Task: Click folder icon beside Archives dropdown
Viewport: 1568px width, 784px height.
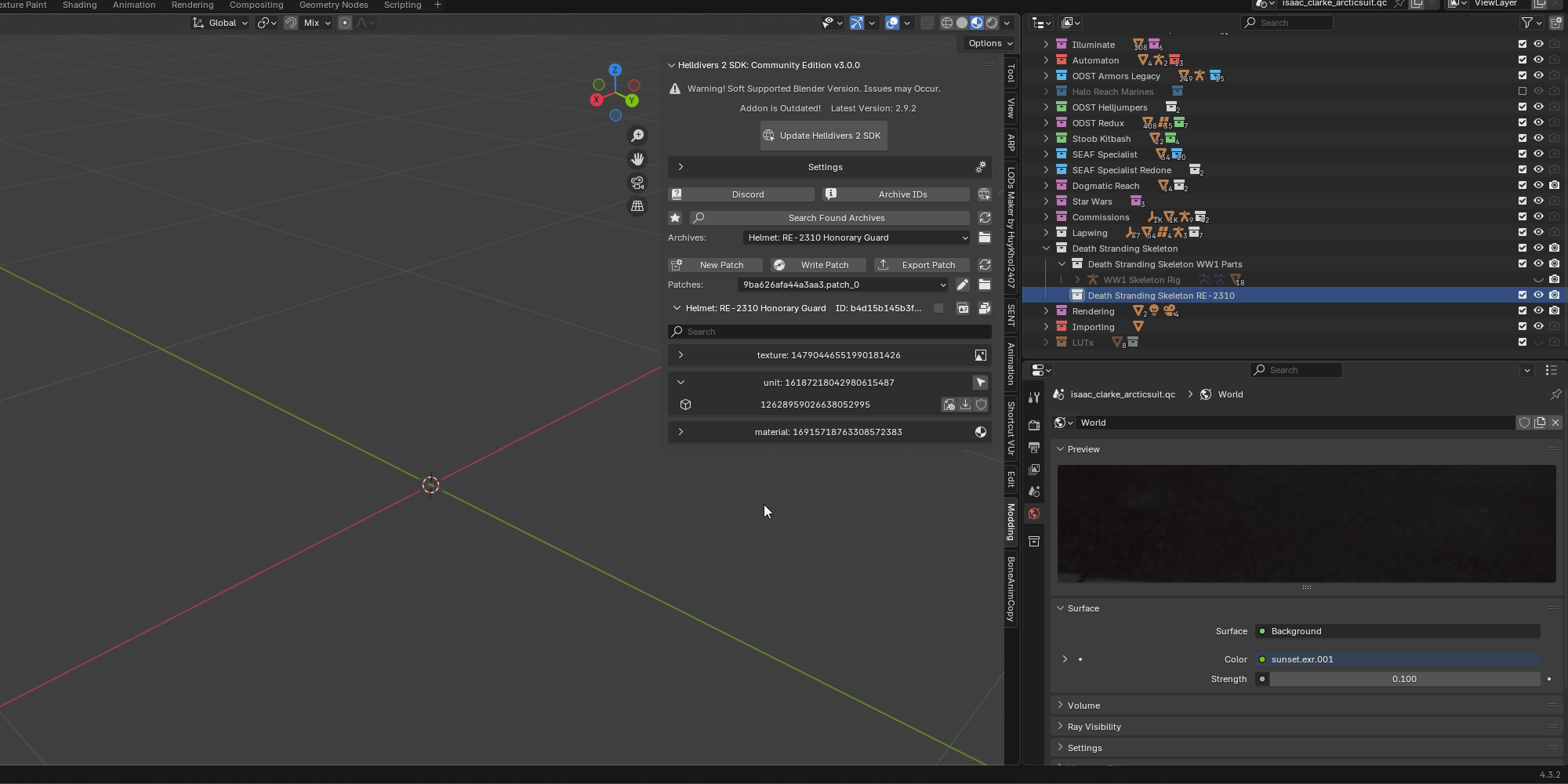Action: (x=985, y=238)
